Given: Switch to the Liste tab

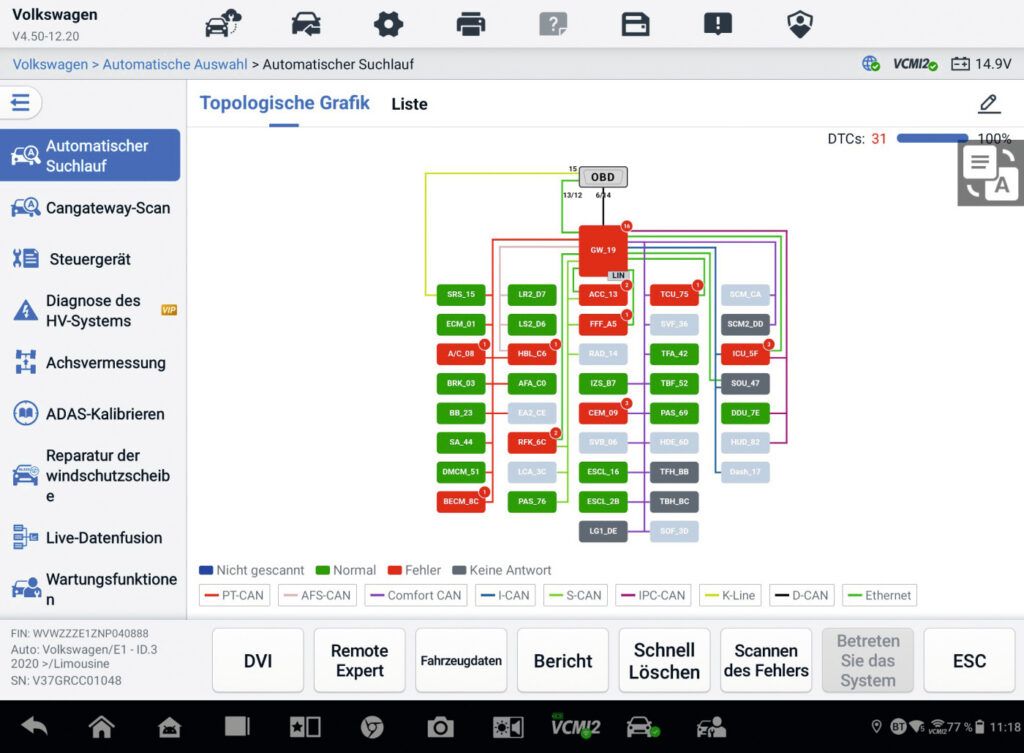Looking at the screenshot, I should [409, 104].
